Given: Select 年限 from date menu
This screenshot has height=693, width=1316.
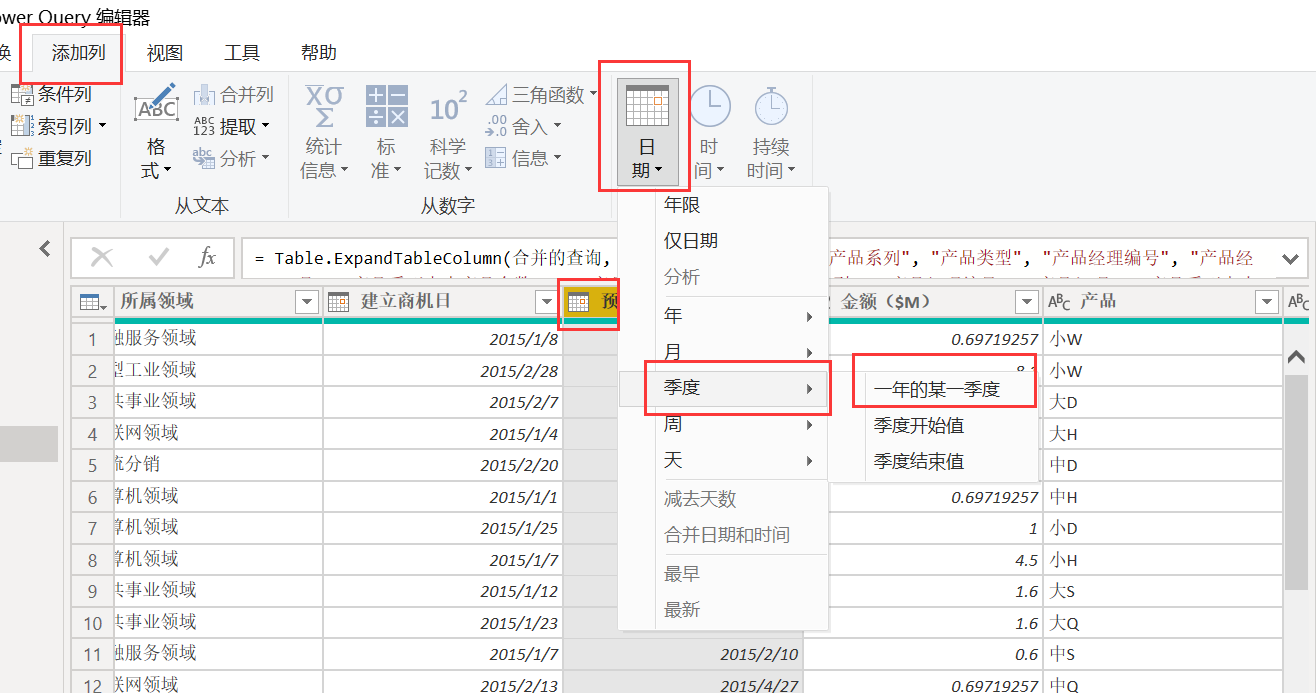Looking at the screenshot, I should [x=724, y=205].
